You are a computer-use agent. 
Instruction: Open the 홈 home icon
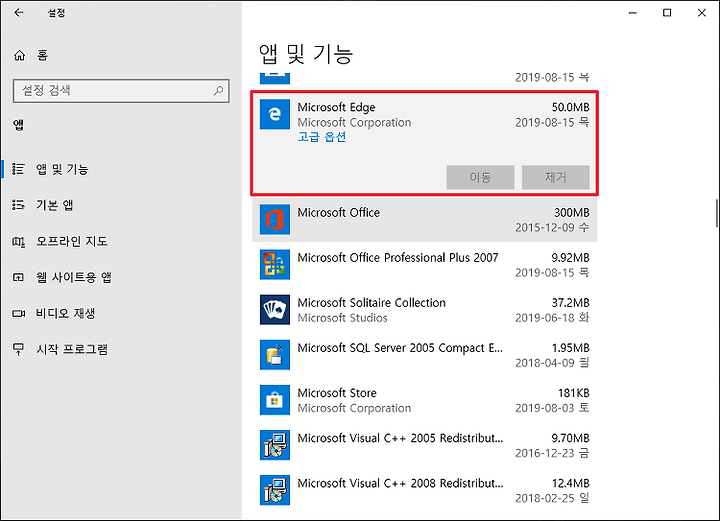pos(19,56)
